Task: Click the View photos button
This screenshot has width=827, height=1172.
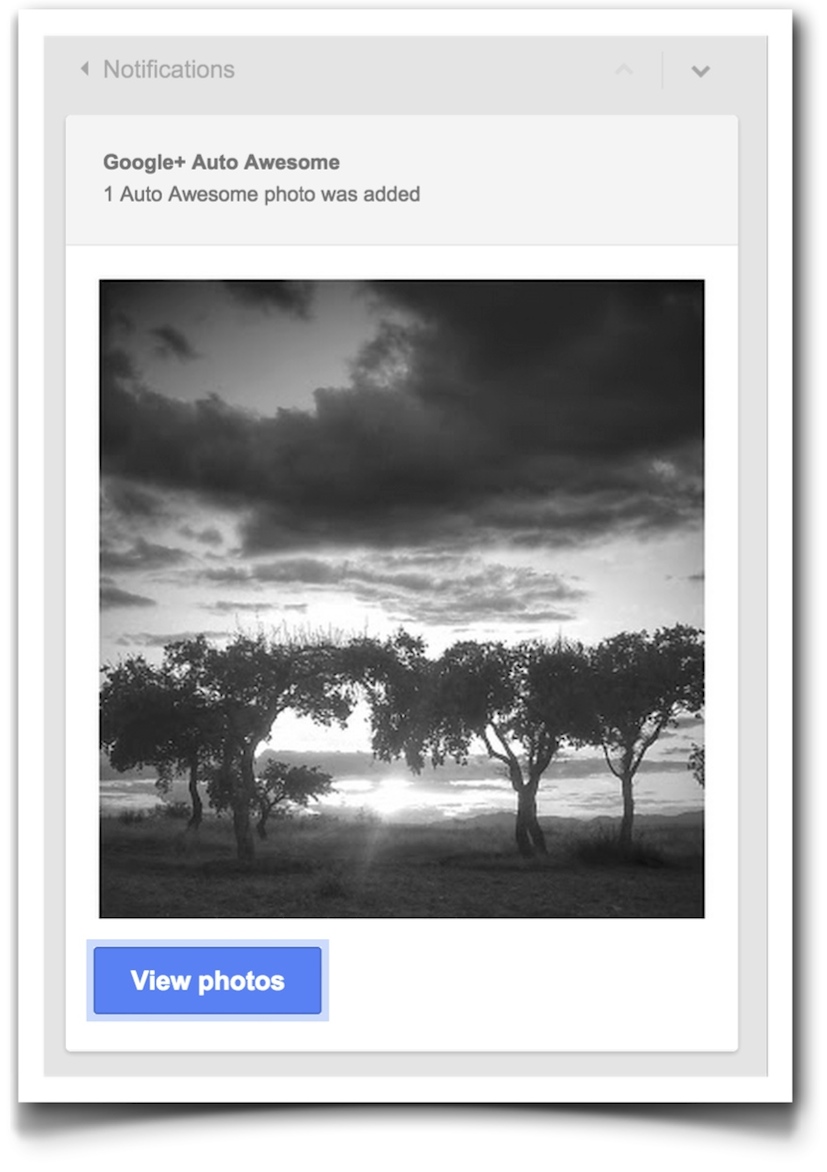Action: [x=207, y=981]
